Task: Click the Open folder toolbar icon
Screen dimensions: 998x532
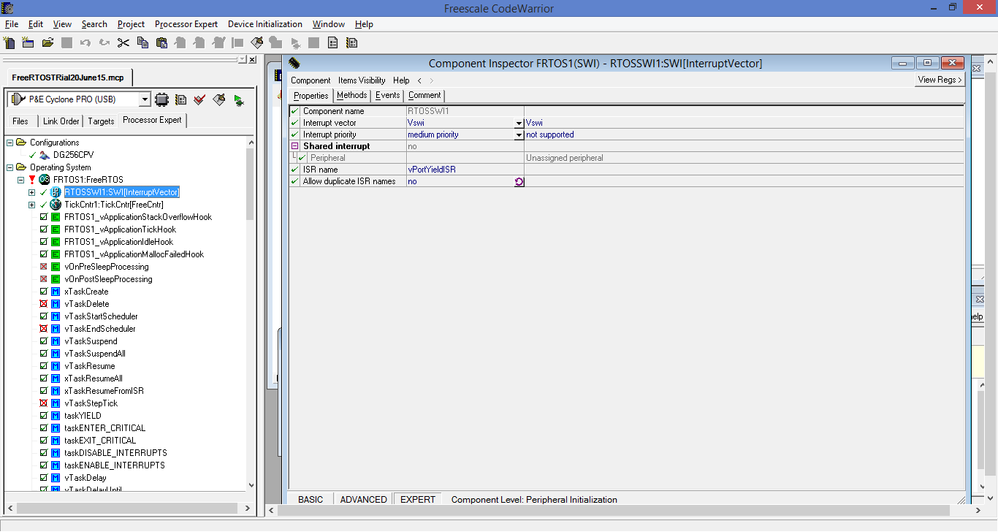Action: tap(47, 43)
